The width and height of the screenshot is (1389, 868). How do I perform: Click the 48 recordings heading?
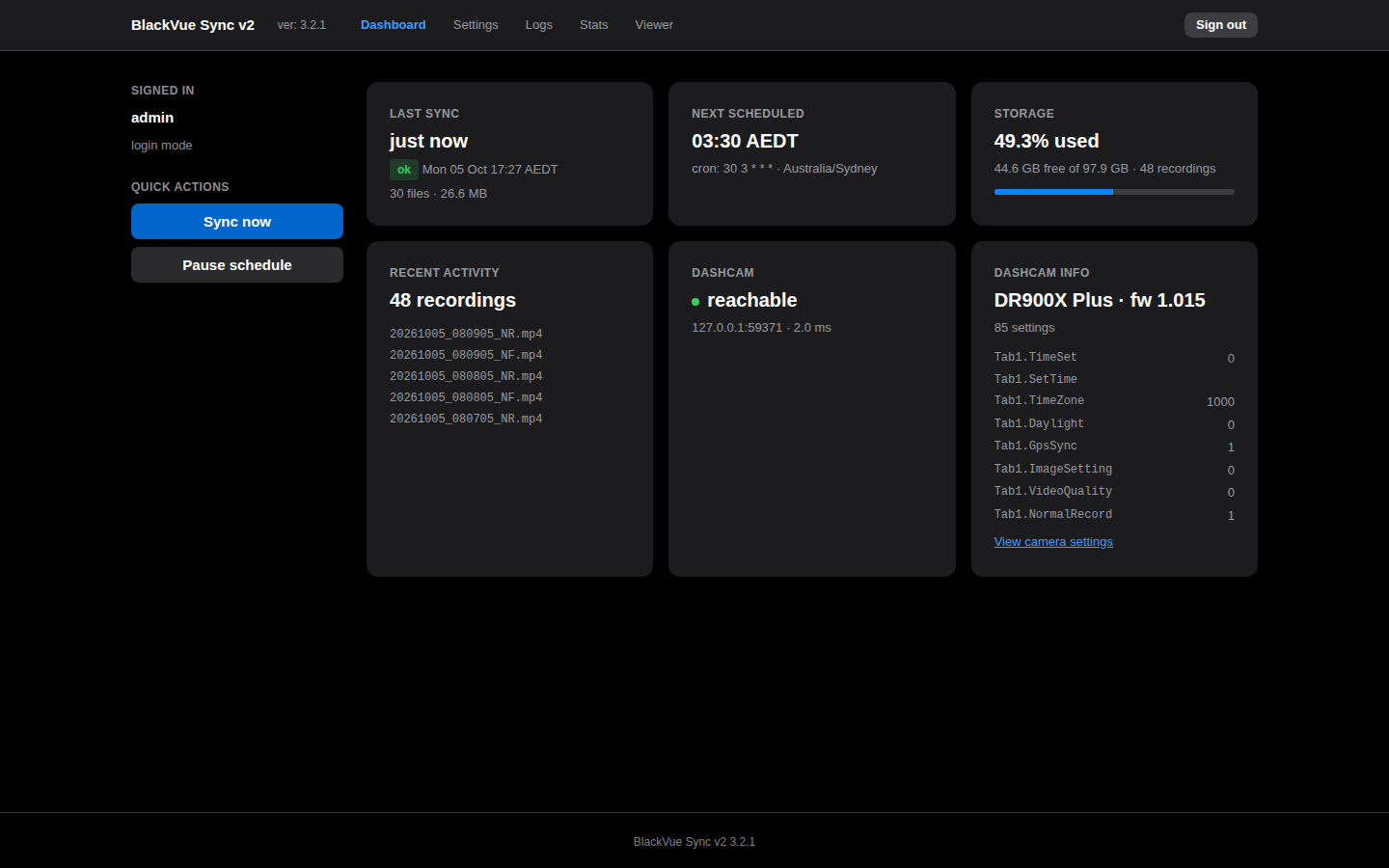click(x=452, y=300)
